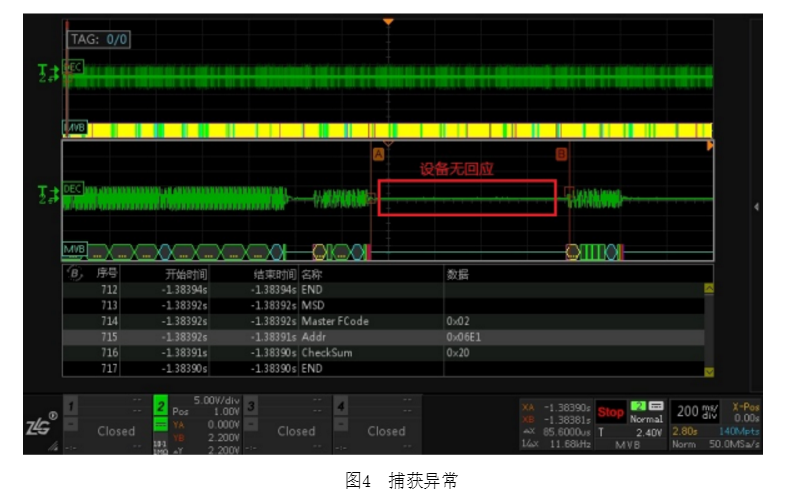
Task: Expand the right-hand side panel arrow
Action: (756, 206)
